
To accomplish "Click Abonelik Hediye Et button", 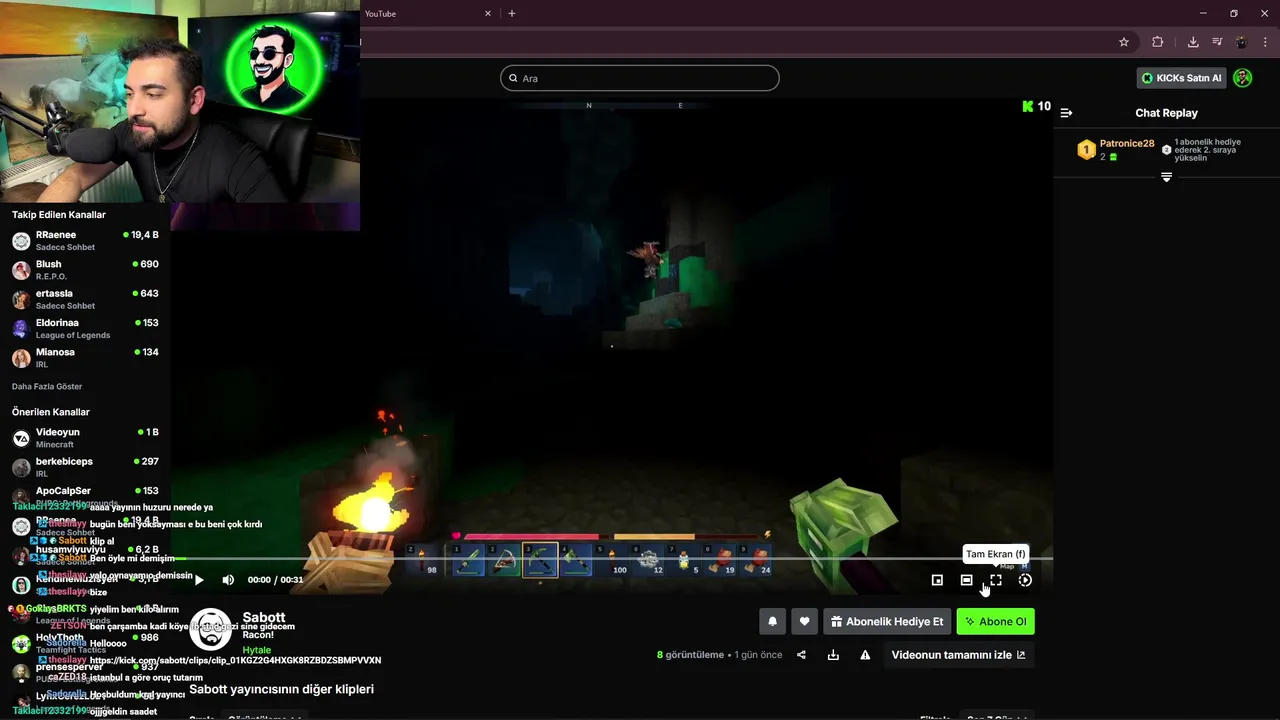I will (887, 621).
